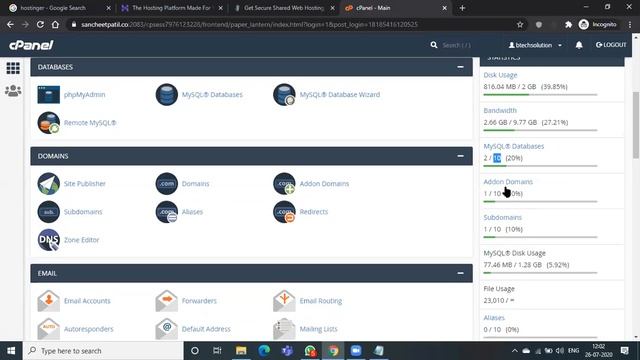The height and width of the screenshot is (360, 640).
Task: Click the LOGOUT button
Action: point(611,45)
